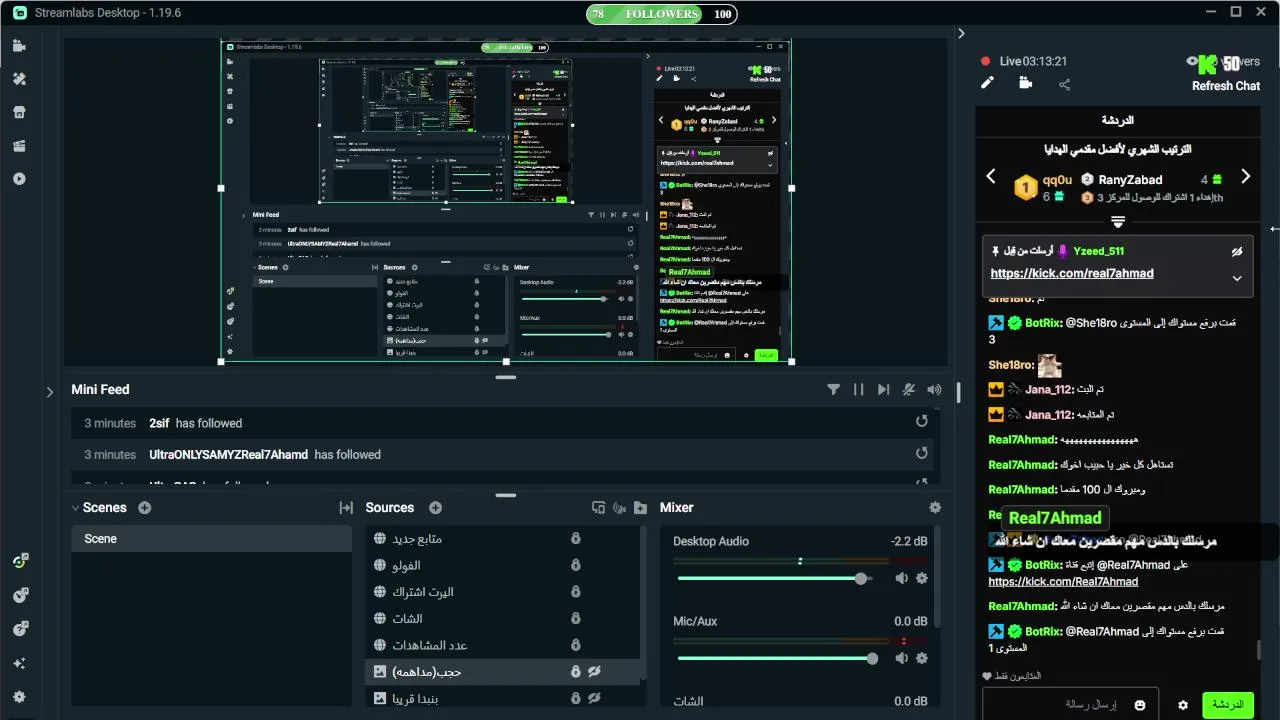Image resolution: width=1280 pixels, height=720 pixels.
Task: Expand left panel chevron beside Mini Feed
Action: 50,392
